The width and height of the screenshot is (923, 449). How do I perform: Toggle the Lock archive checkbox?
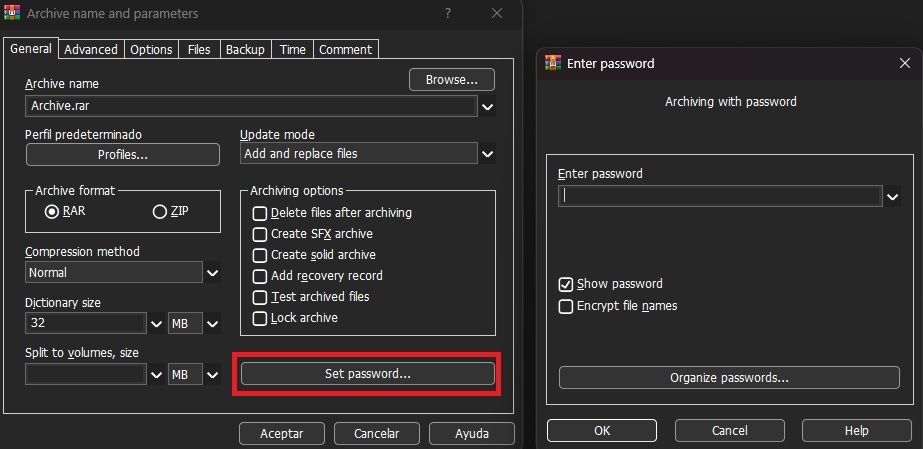click(260, 318)
